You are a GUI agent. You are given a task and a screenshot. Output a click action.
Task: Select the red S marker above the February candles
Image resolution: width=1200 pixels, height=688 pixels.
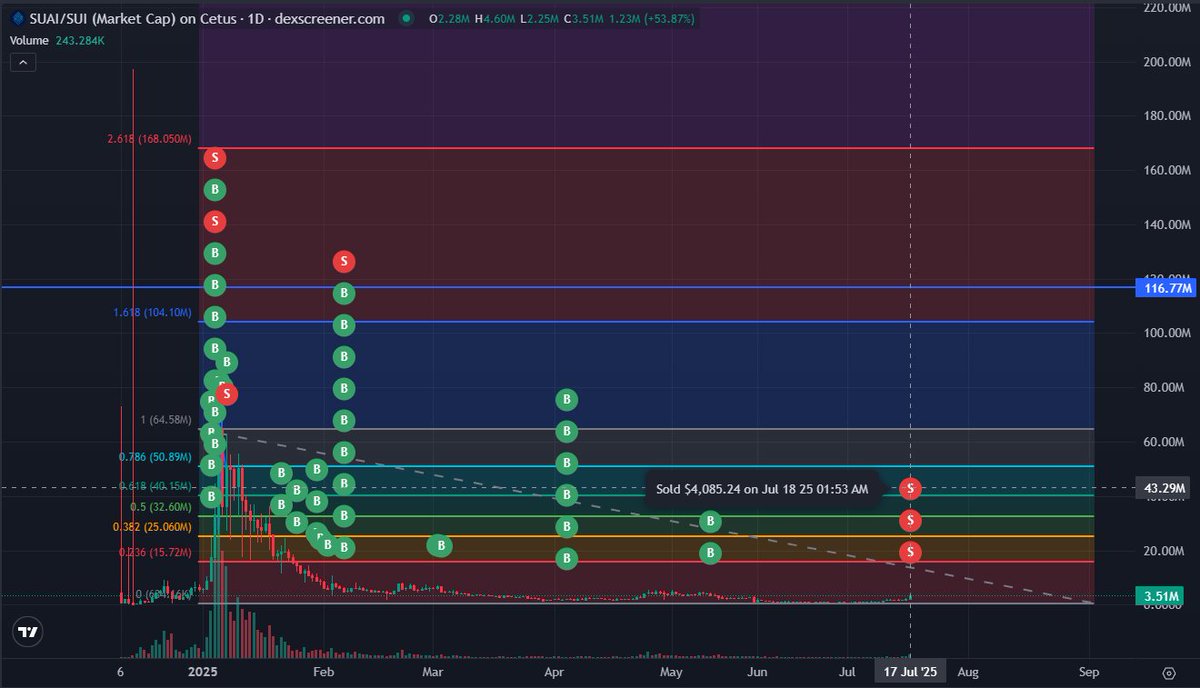pyautogui.click(x=343, y=261)
